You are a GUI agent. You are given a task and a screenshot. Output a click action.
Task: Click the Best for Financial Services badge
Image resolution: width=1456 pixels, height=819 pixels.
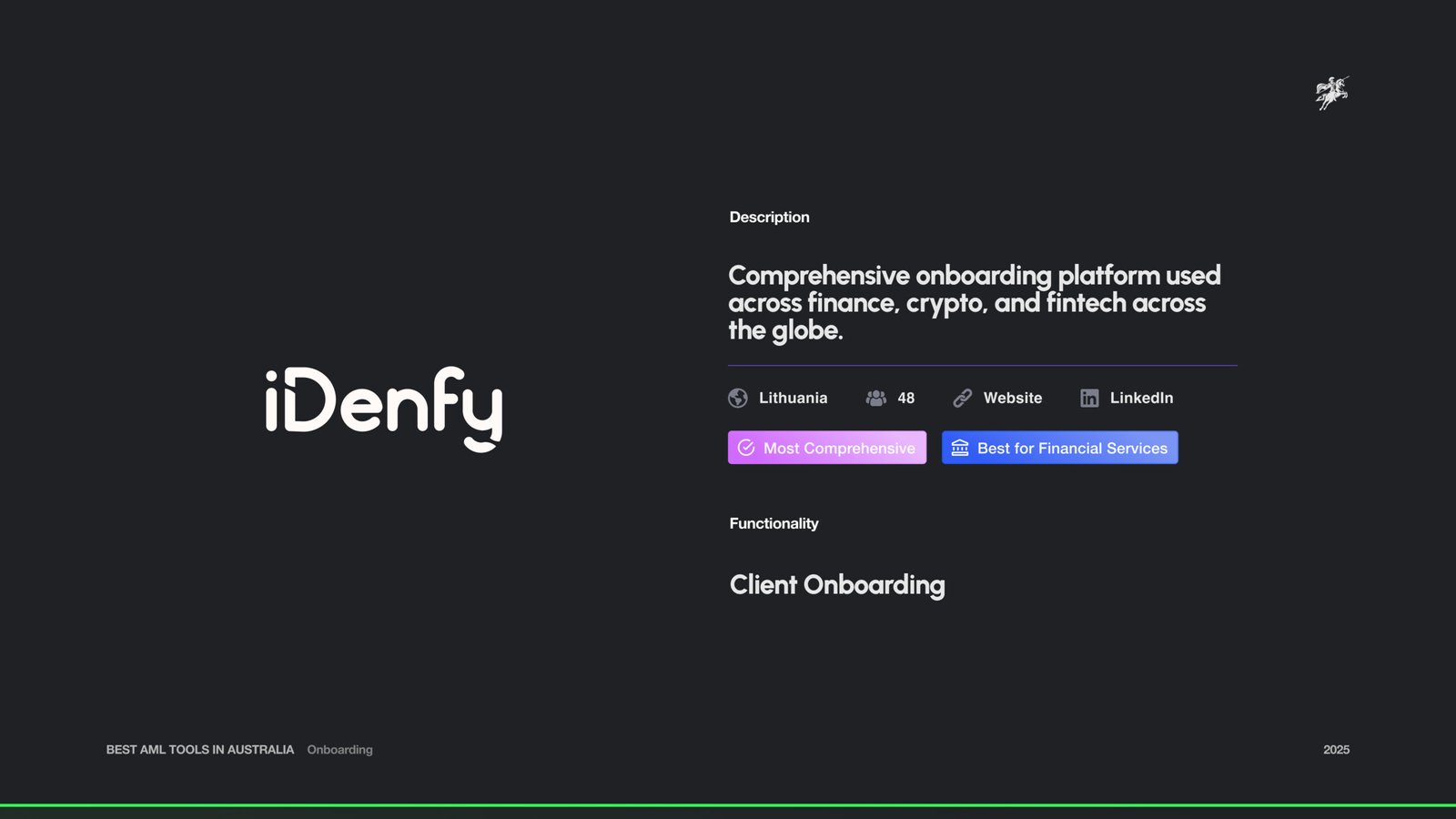1060,448
